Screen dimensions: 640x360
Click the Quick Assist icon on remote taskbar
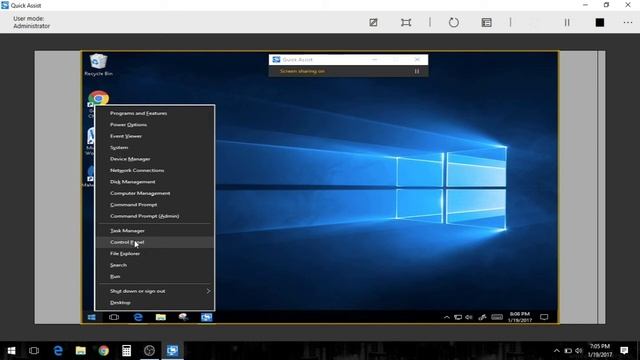tap(207, 317)
